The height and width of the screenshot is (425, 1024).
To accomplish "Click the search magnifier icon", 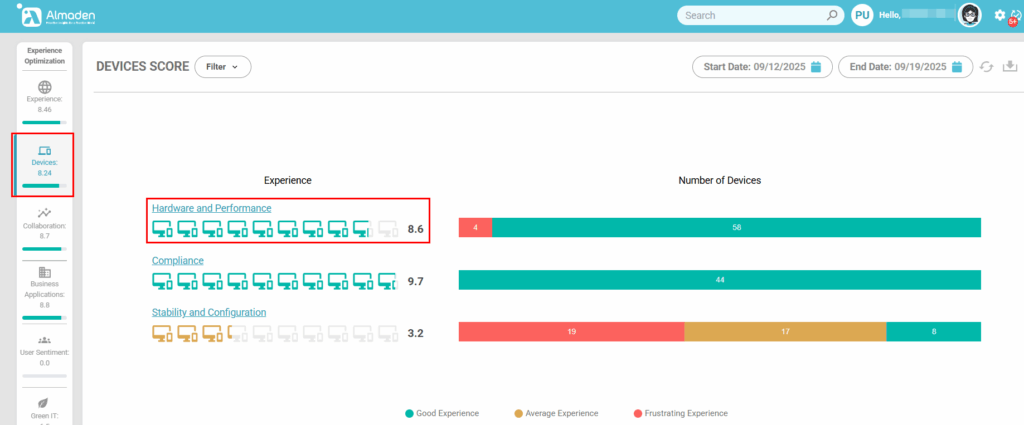I will point(832,15).
